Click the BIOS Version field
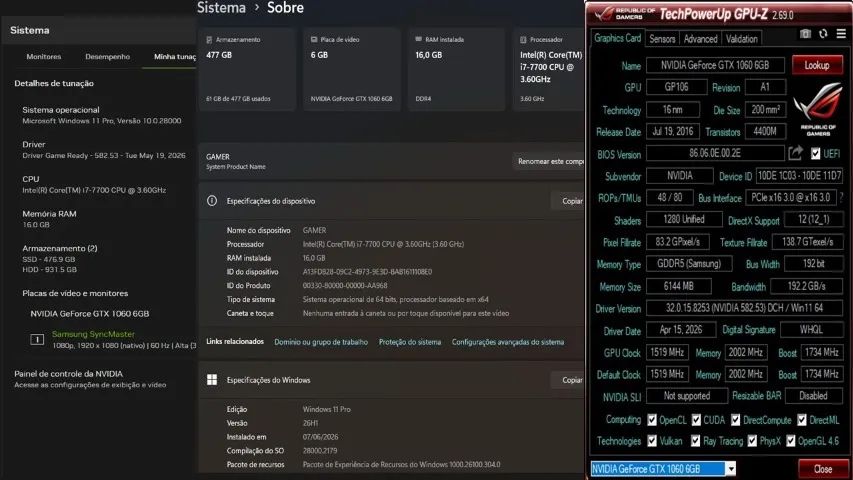This screenshot has width=853, height=480. point(715,153)
